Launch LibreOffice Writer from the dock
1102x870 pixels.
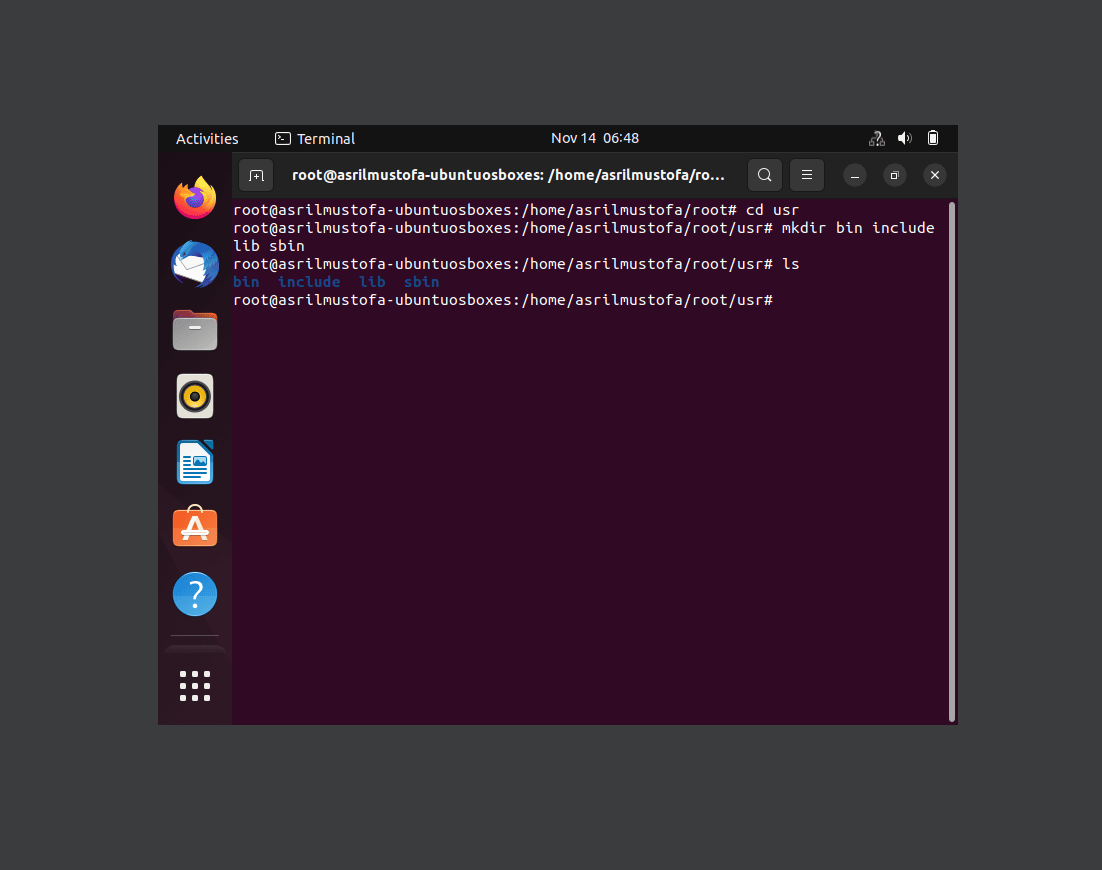click(x=195, y=462)
